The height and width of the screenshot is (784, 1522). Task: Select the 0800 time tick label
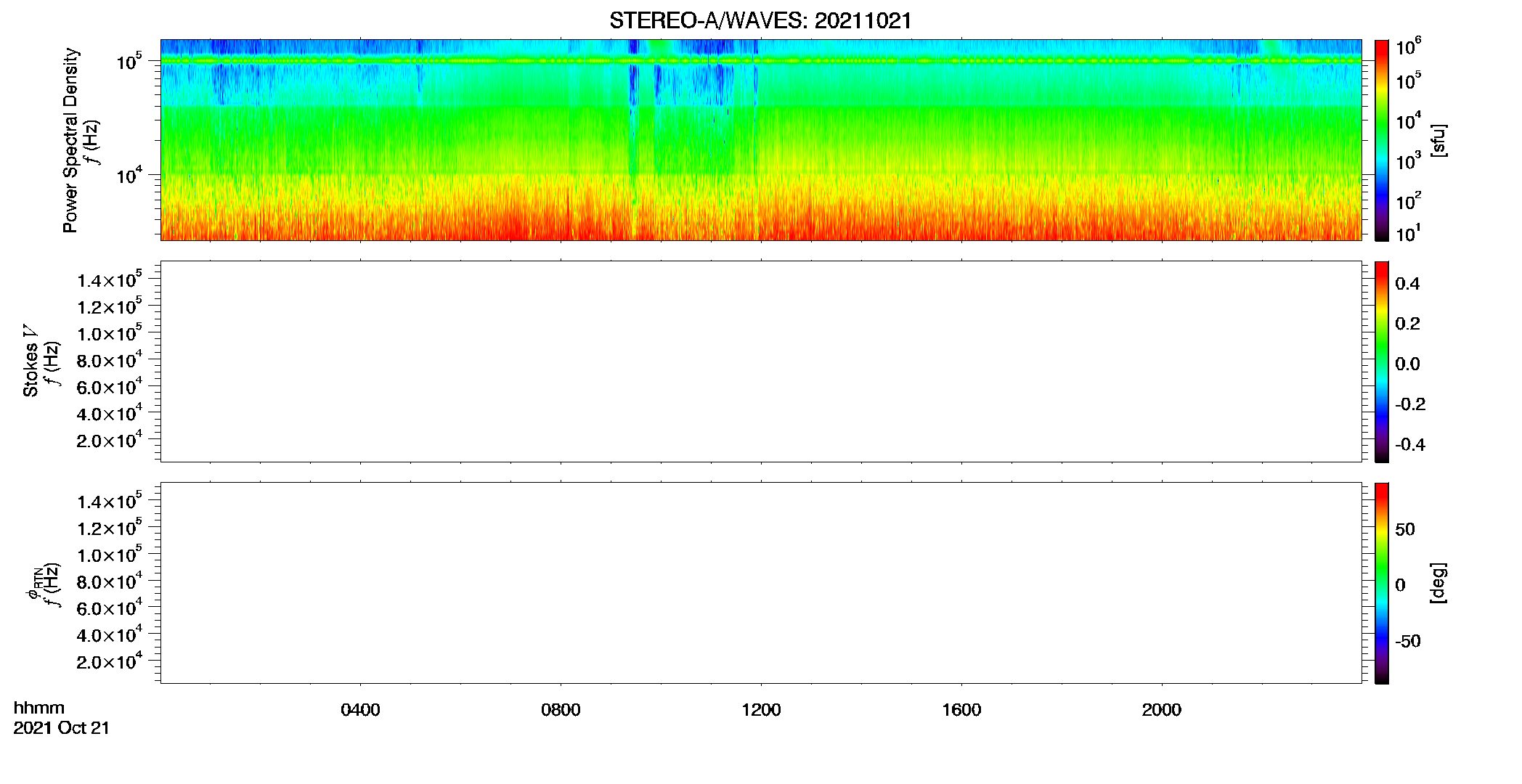pos(561,710)
